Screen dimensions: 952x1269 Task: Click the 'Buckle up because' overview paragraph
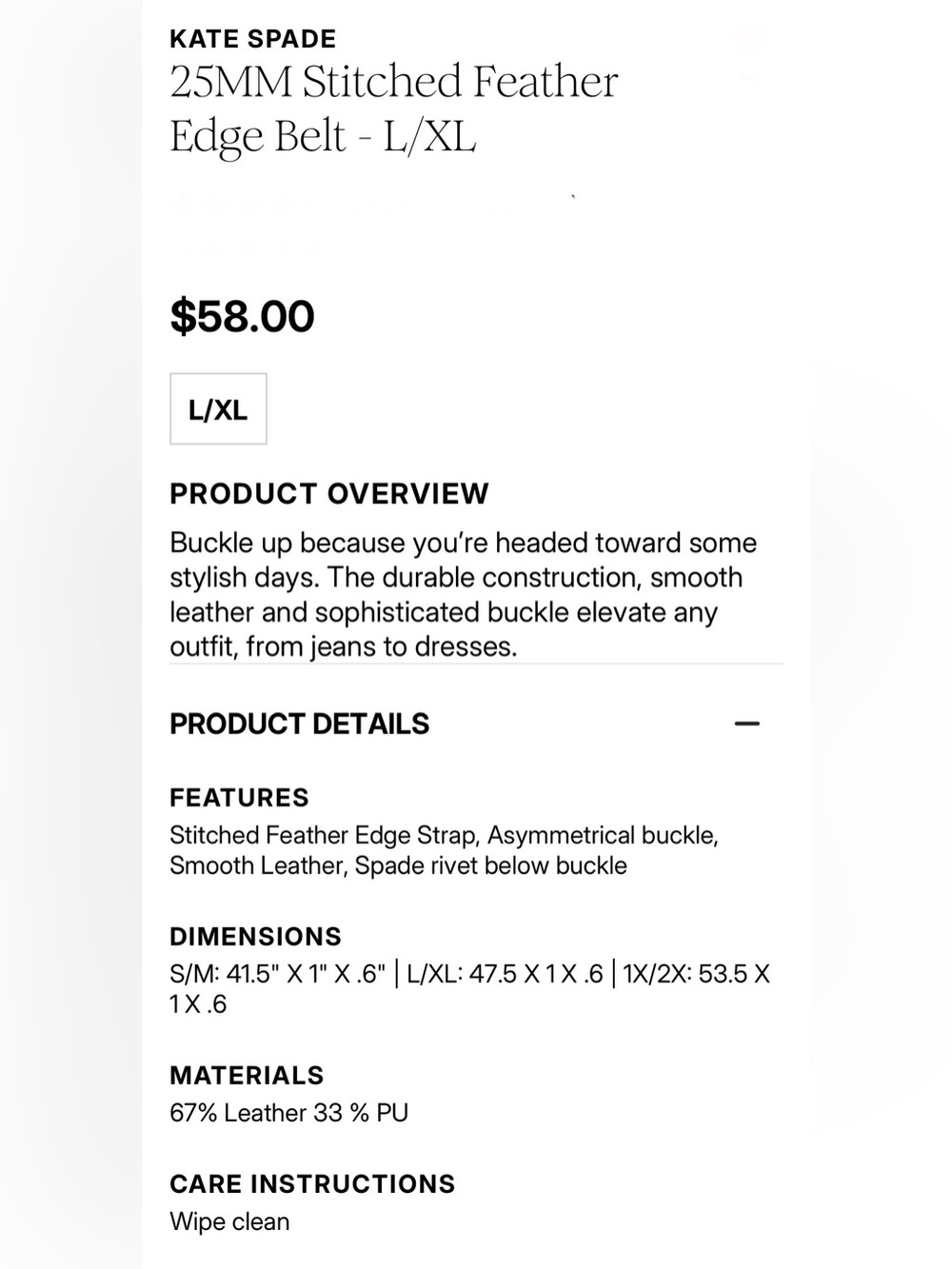464,595
